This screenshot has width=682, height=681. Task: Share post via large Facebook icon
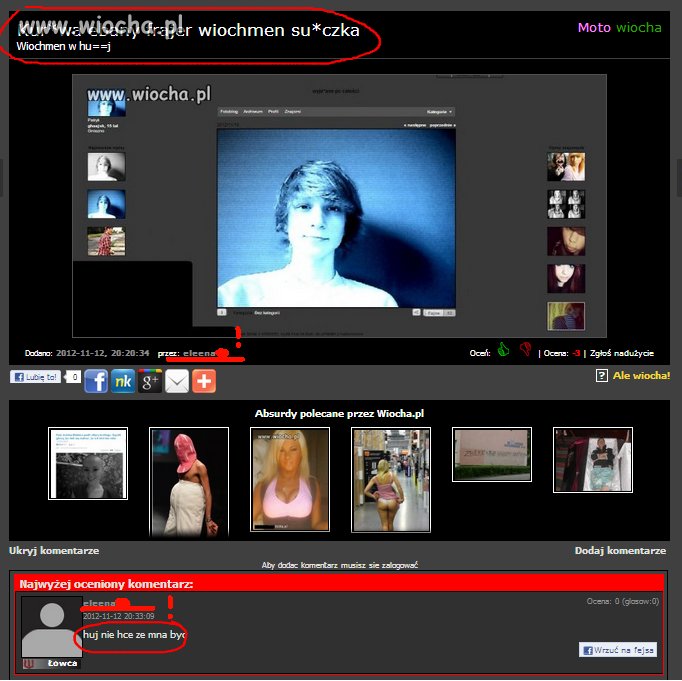coord(96,381)
